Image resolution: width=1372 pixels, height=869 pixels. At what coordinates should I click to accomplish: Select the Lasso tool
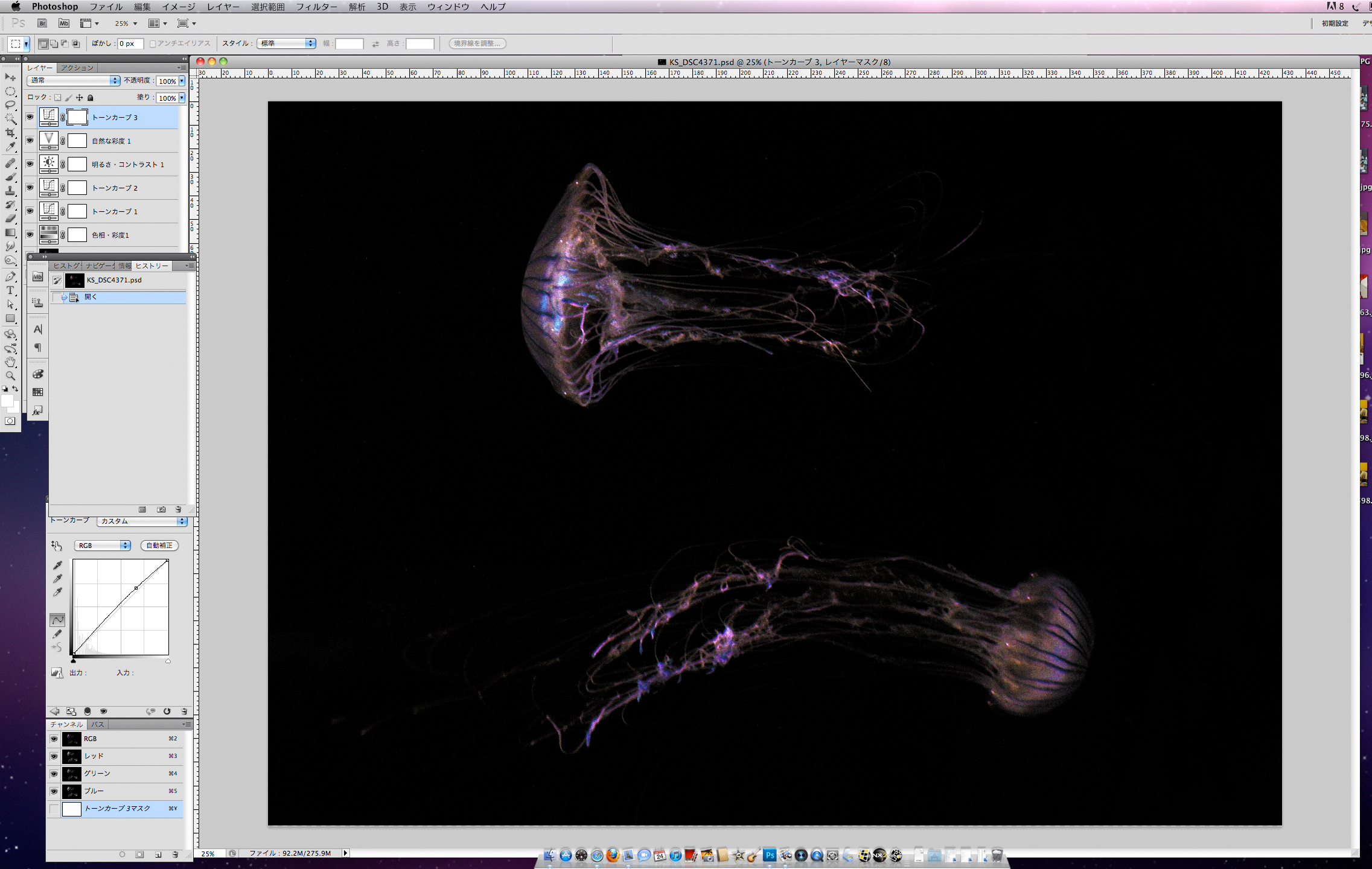point(10,105)
